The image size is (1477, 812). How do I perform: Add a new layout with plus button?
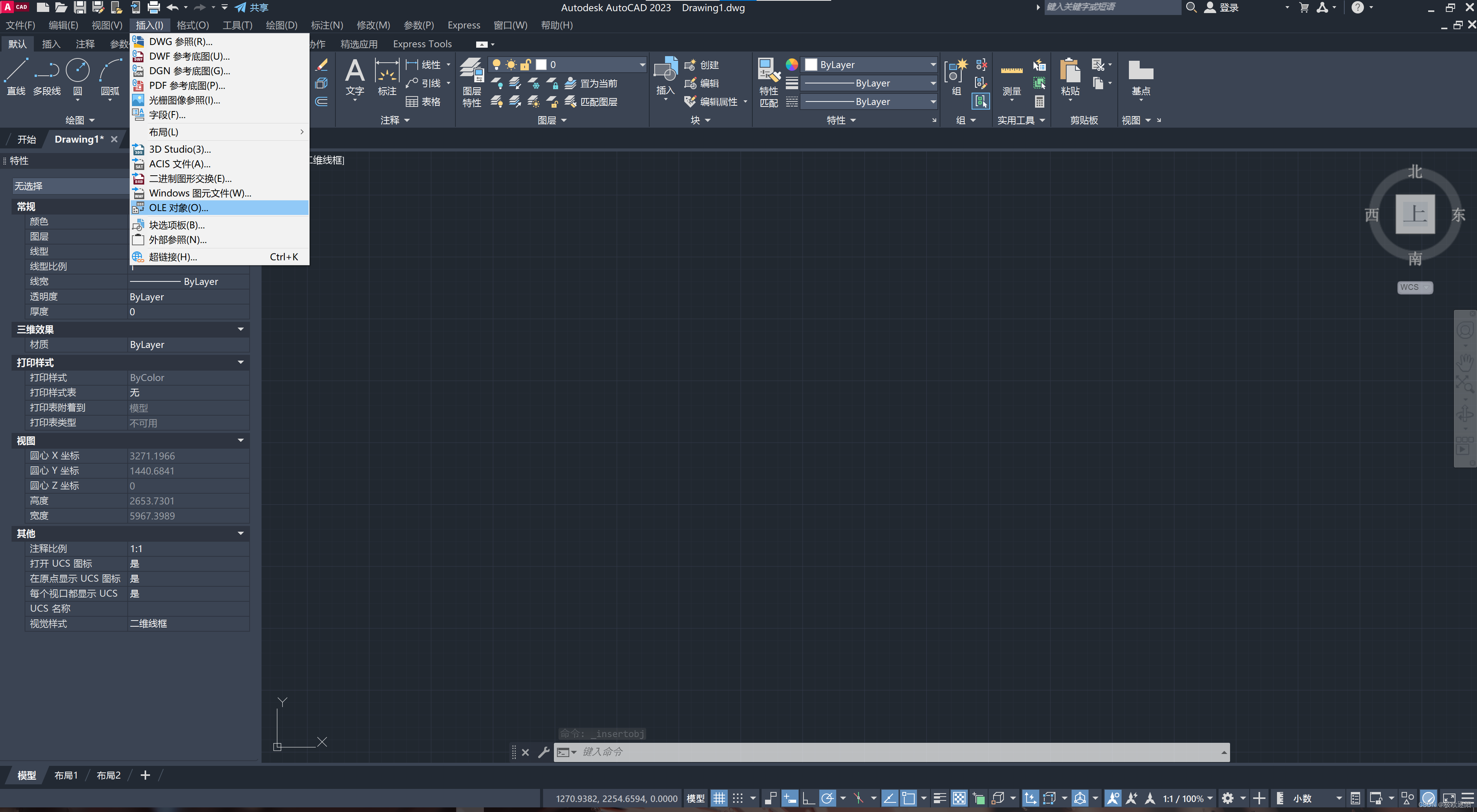pos(145,775)
